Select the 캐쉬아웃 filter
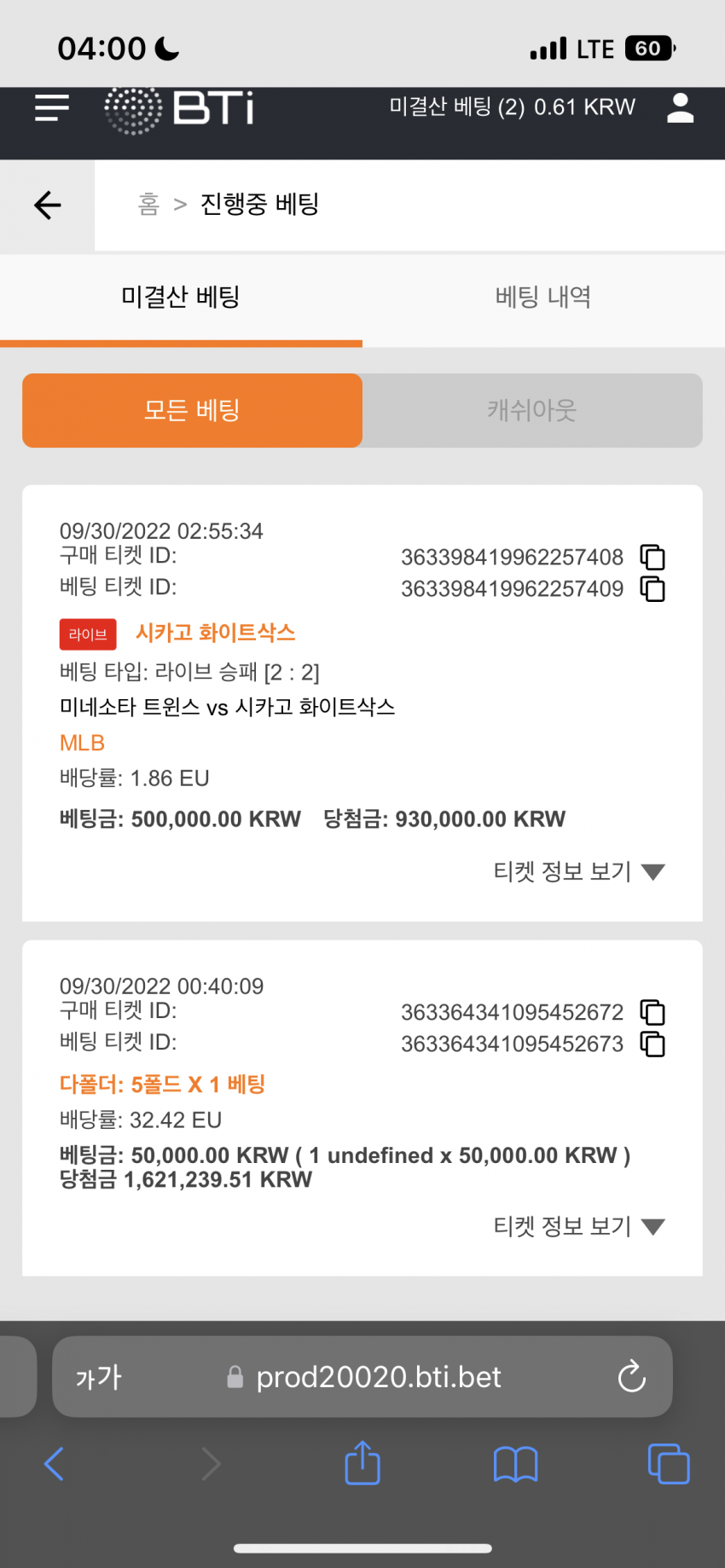Viewport: 725px width, 1568px height. (x=532, y=410)
